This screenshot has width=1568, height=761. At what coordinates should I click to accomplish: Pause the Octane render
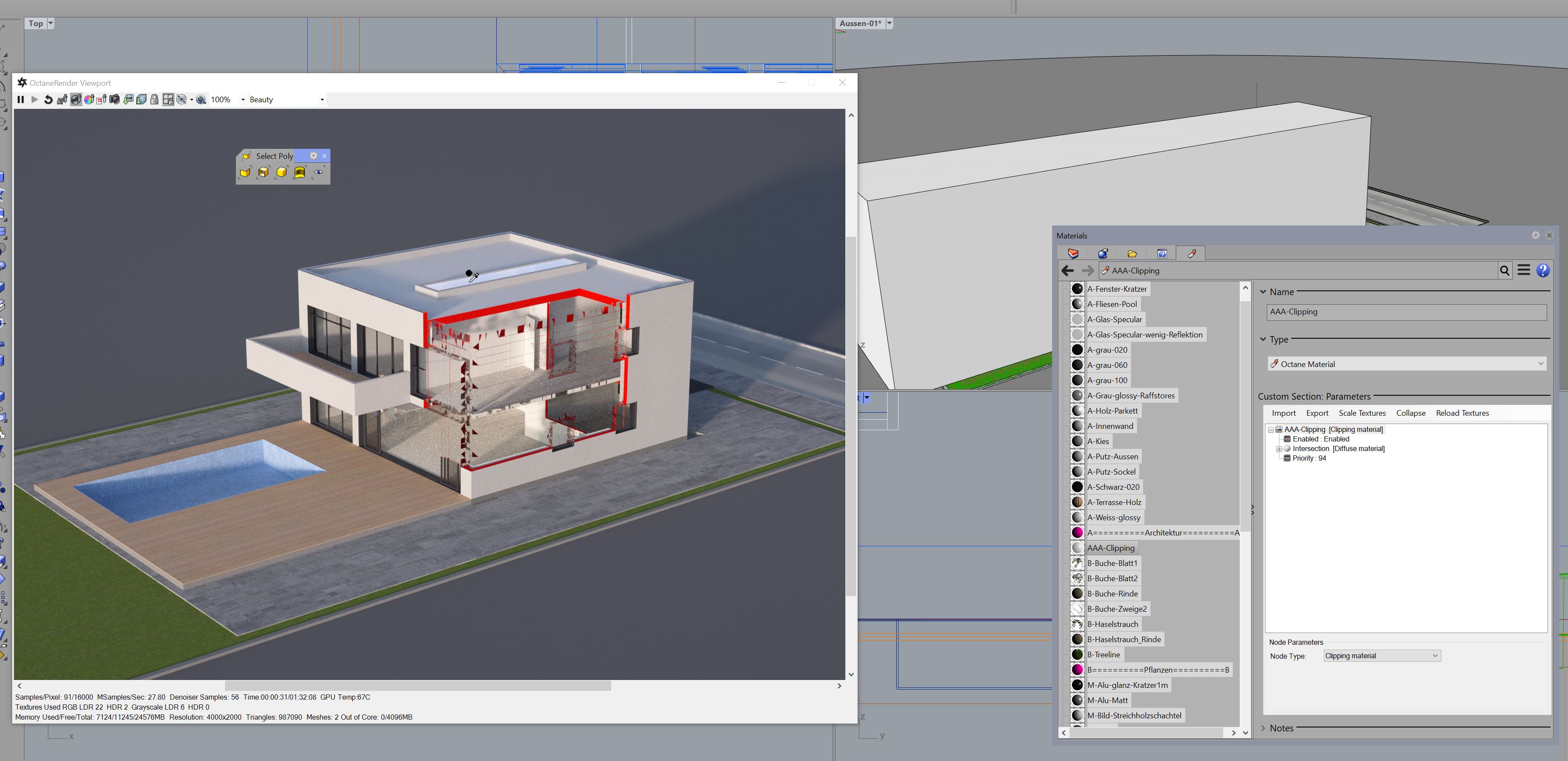[21, 100]
